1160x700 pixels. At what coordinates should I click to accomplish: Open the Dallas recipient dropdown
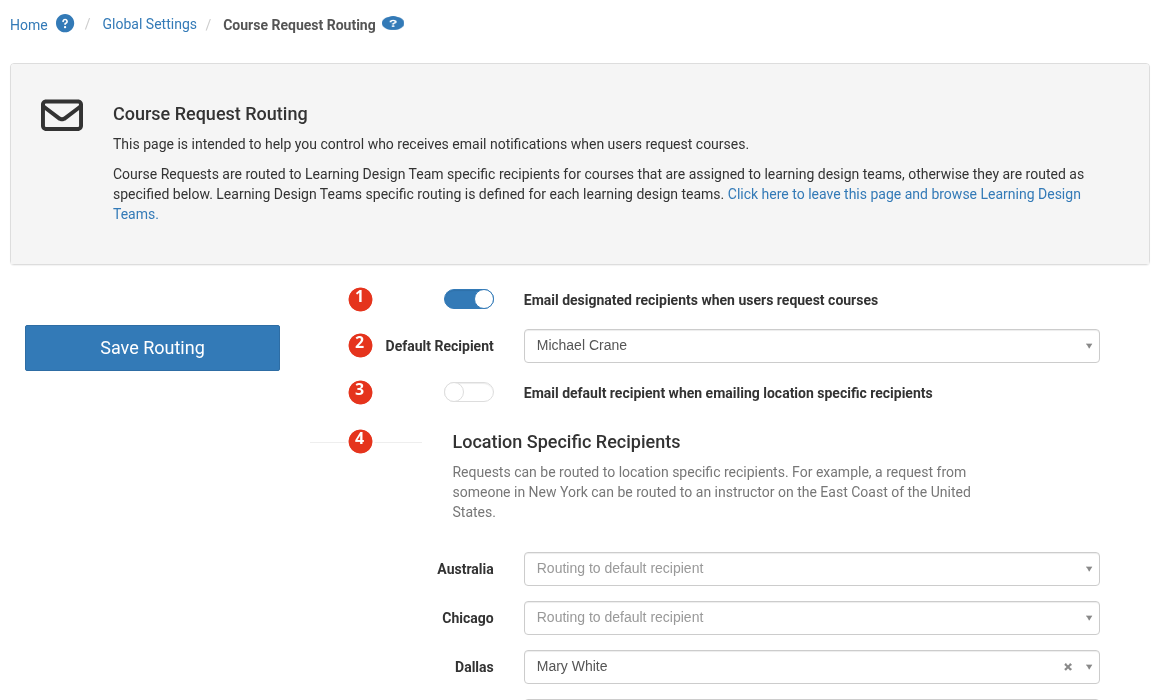click(812, 667)
